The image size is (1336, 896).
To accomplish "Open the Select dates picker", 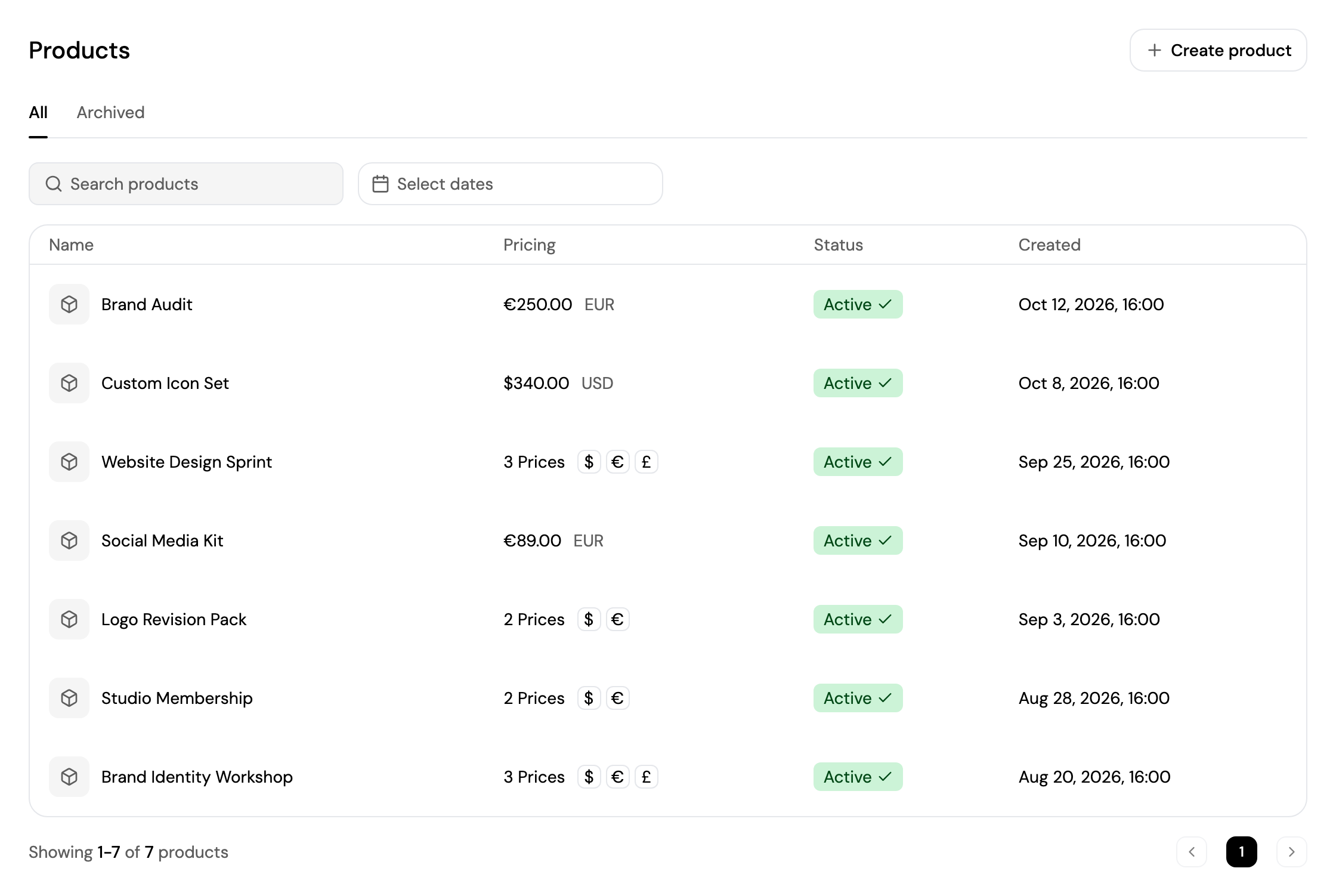I will 510,184.
